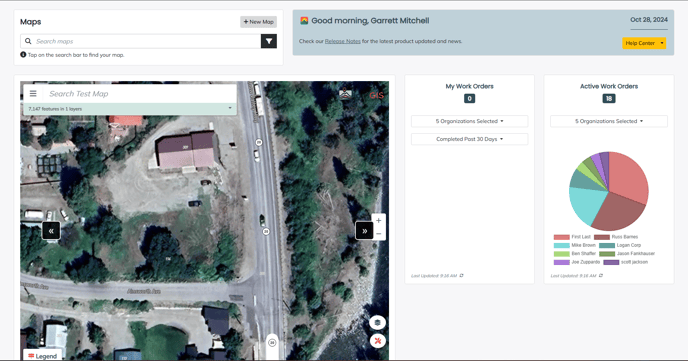This screenshot has height=361, width=688.
Task: Click the Active Work Orders count badge 18
Action: [609, 99]
